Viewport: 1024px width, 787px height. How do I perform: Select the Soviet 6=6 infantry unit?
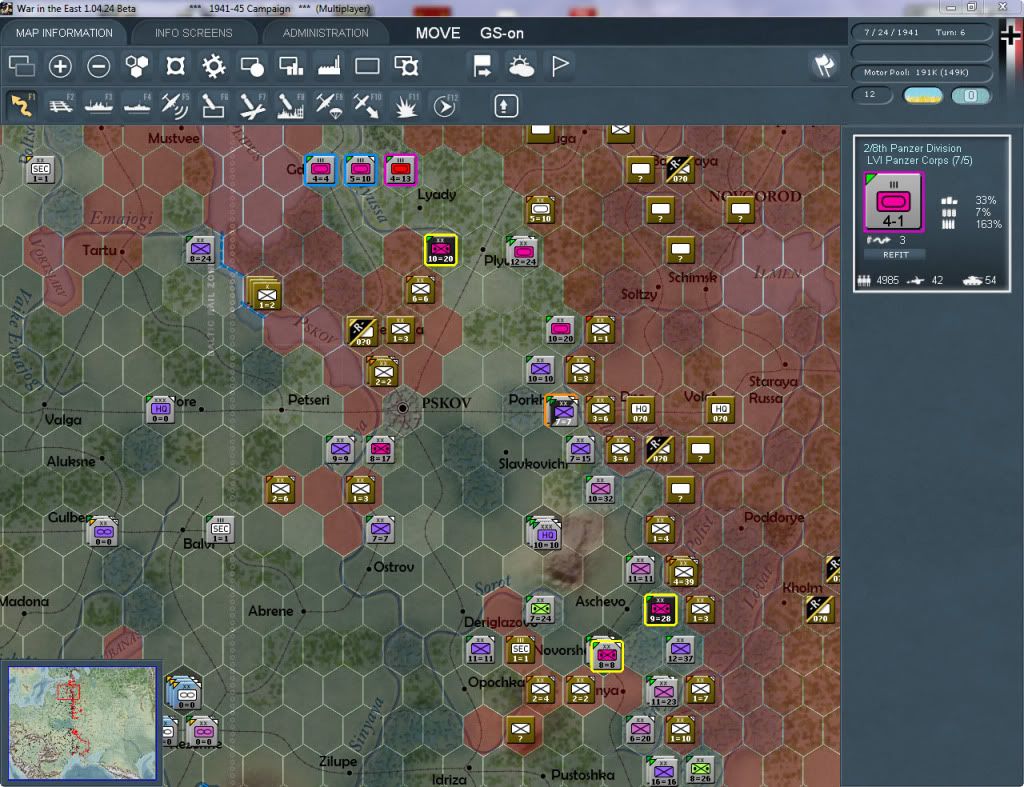tap(421, 290)
